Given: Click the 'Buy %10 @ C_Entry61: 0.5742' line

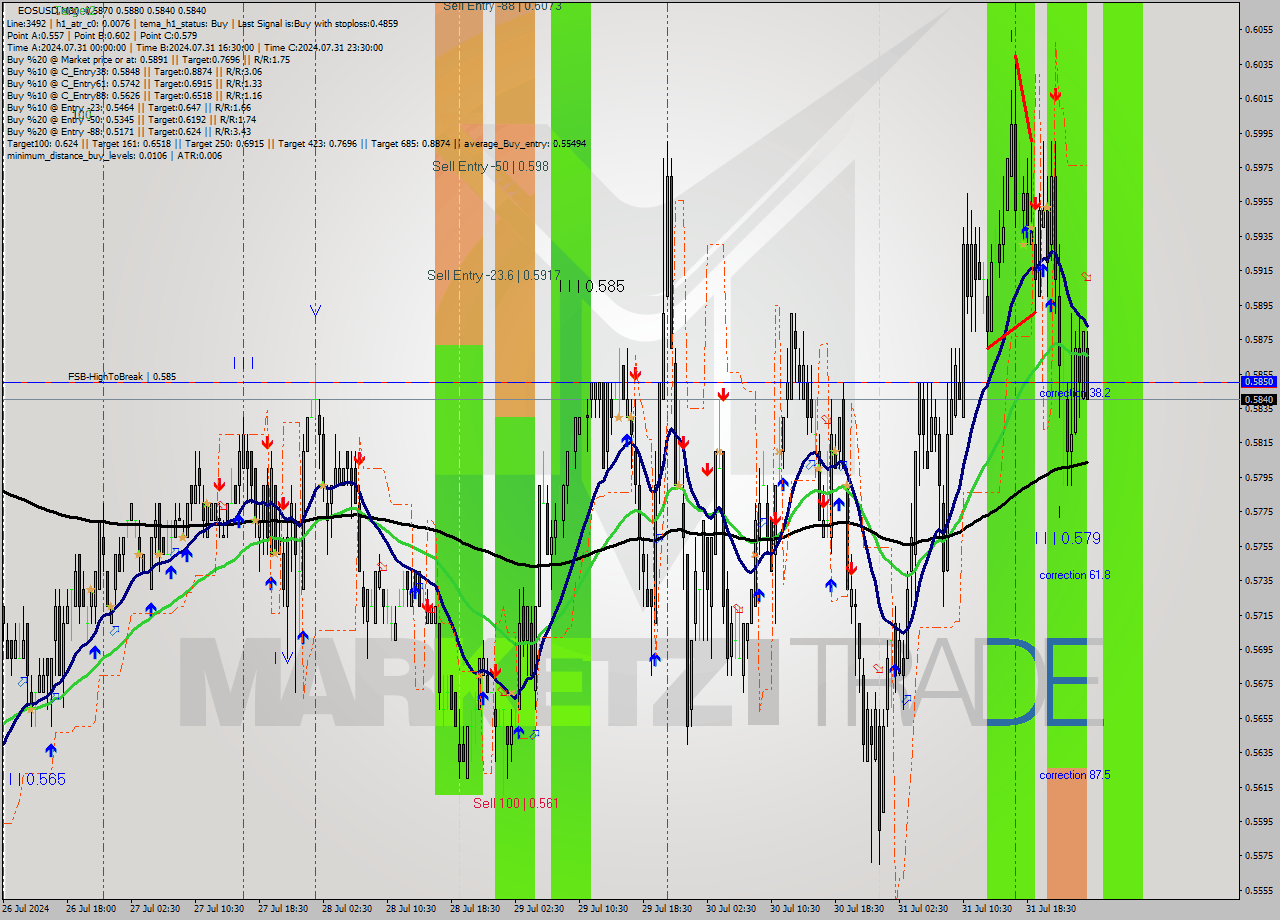Looking at the screenshot, I should 134,83.
